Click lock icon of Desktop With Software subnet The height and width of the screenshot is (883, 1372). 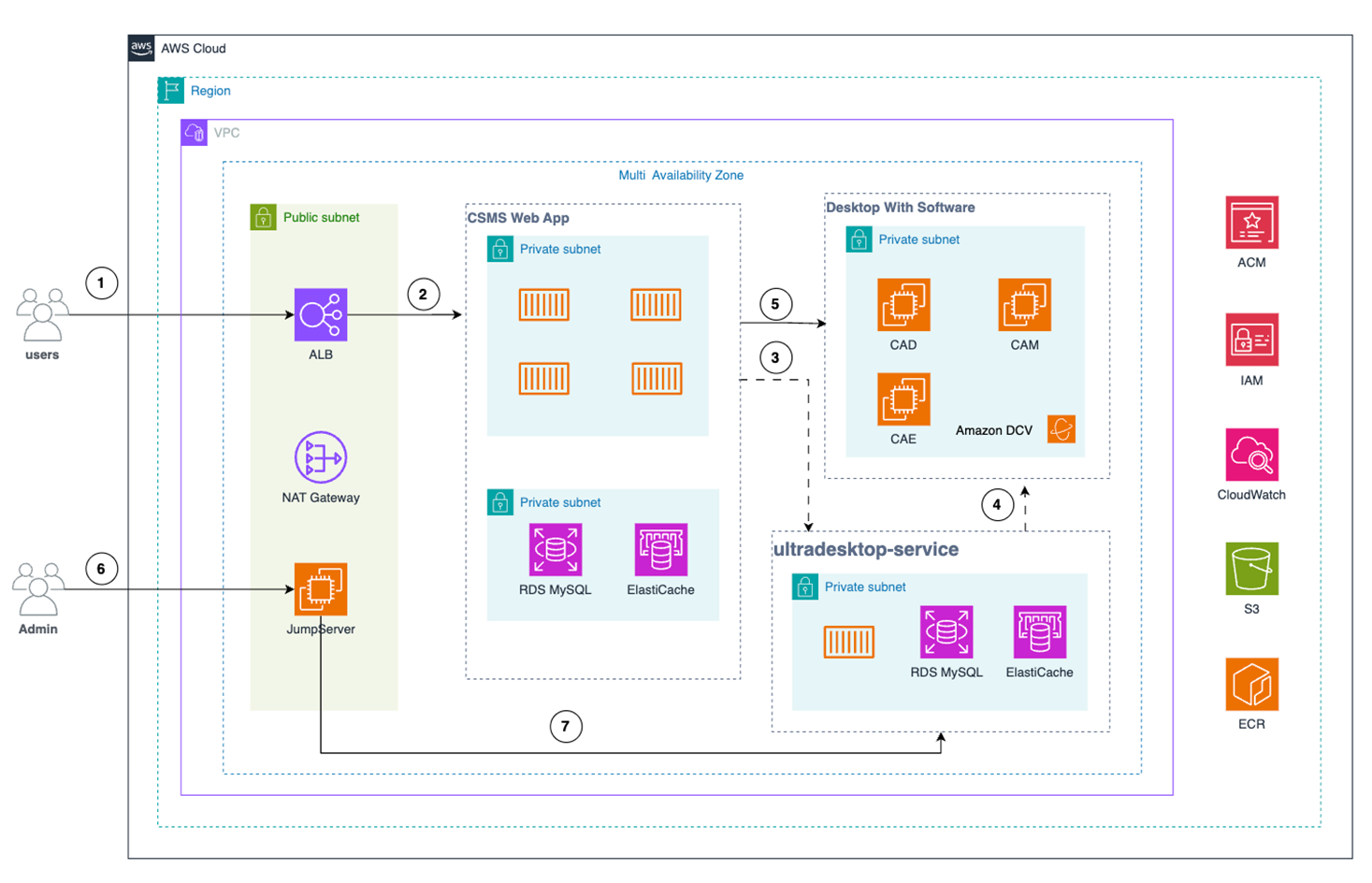[859, 239]
